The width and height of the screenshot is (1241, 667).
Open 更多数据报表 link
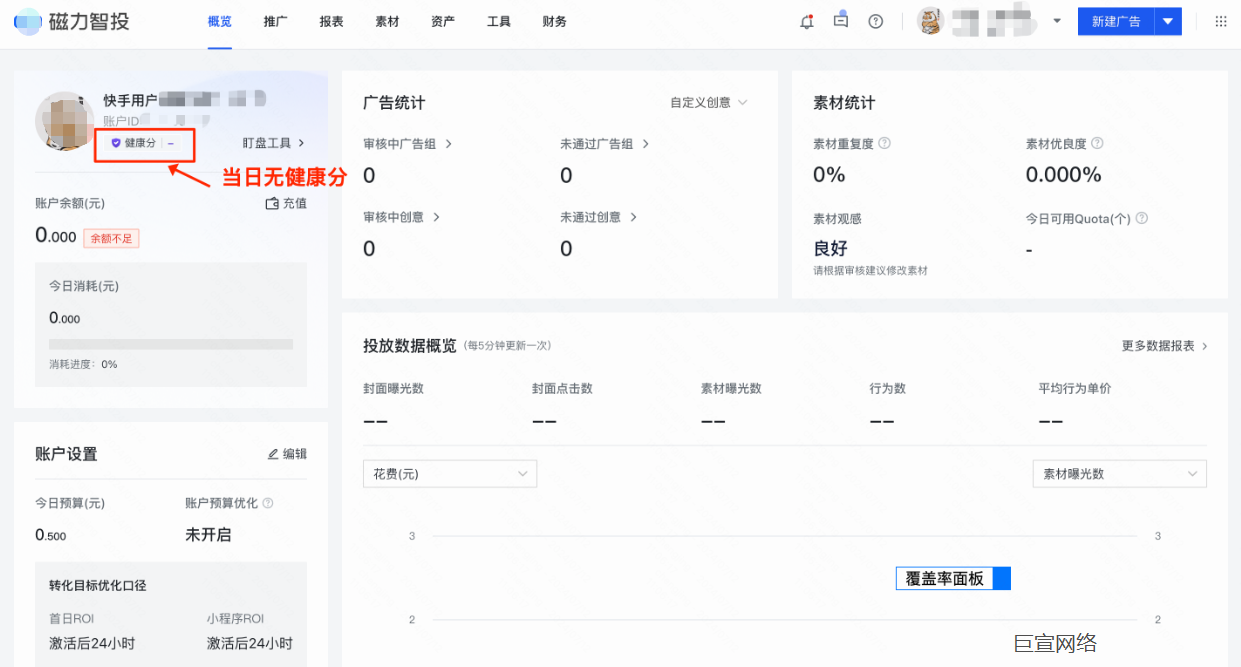[1164, 343]
